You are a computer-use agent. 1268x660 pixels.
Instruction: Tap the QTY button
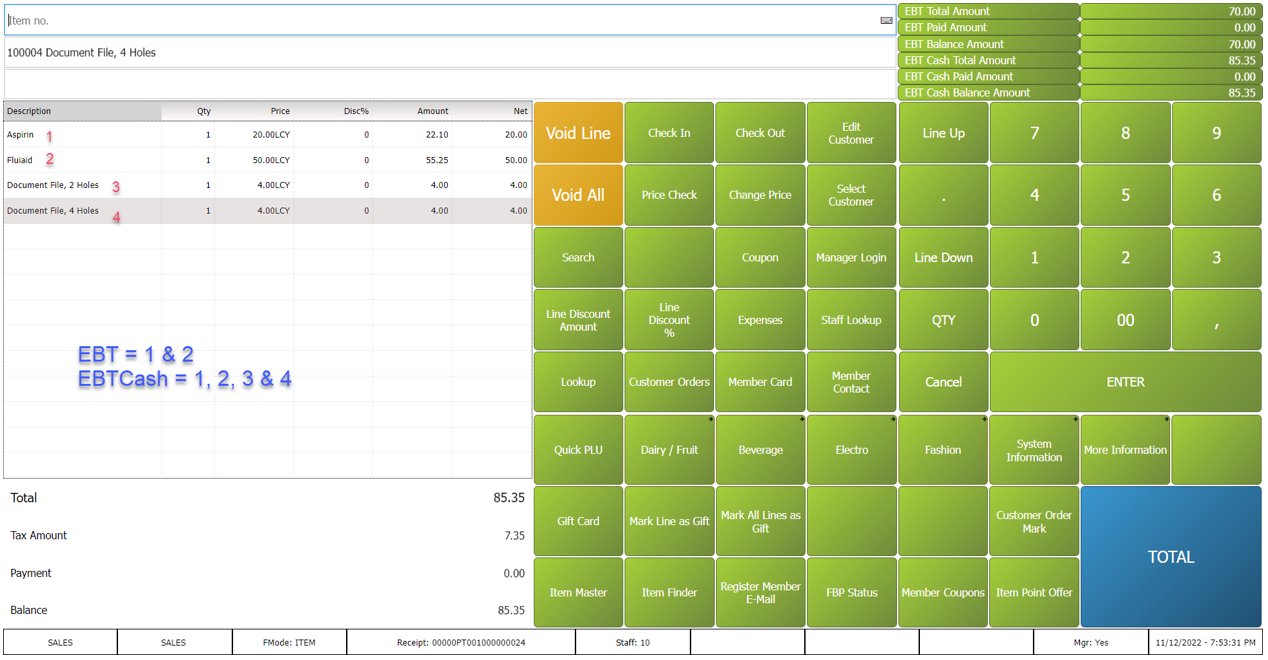click(943, 320)
